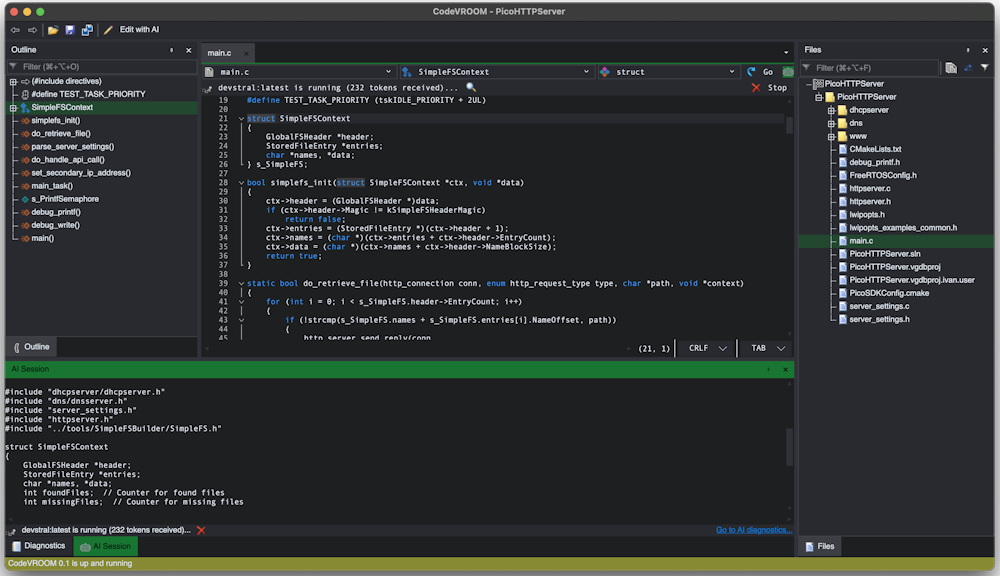Click the navigate back arrow icon

click(x=15, y=30)
